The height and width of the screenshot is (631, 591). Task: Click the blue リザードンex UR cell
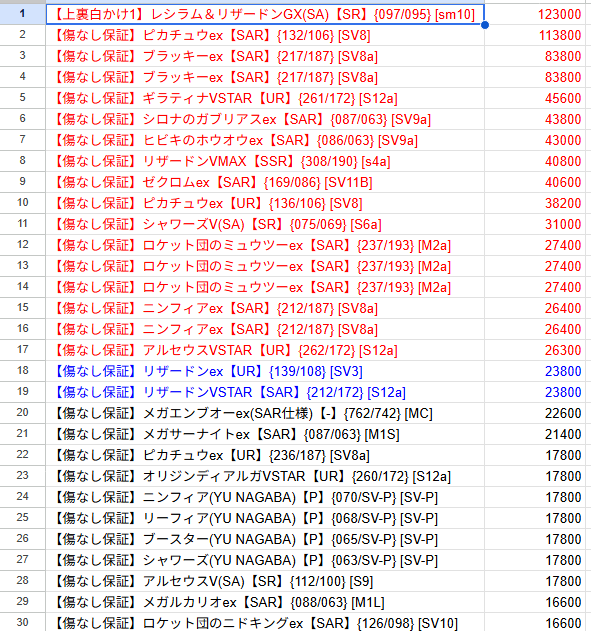tap(265, 371)
